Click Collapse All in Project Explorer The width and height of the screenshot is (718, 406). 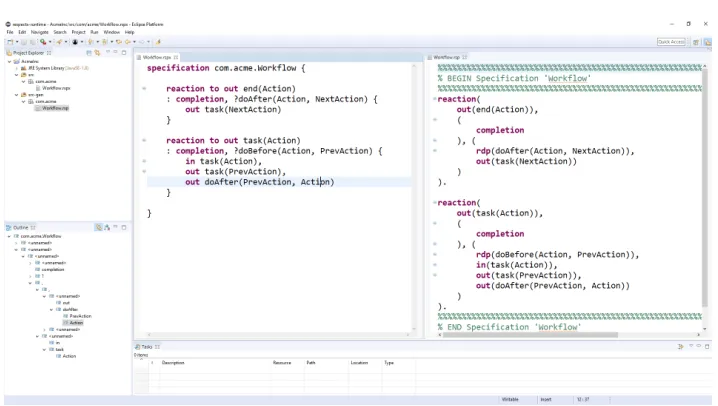(89, 53)
